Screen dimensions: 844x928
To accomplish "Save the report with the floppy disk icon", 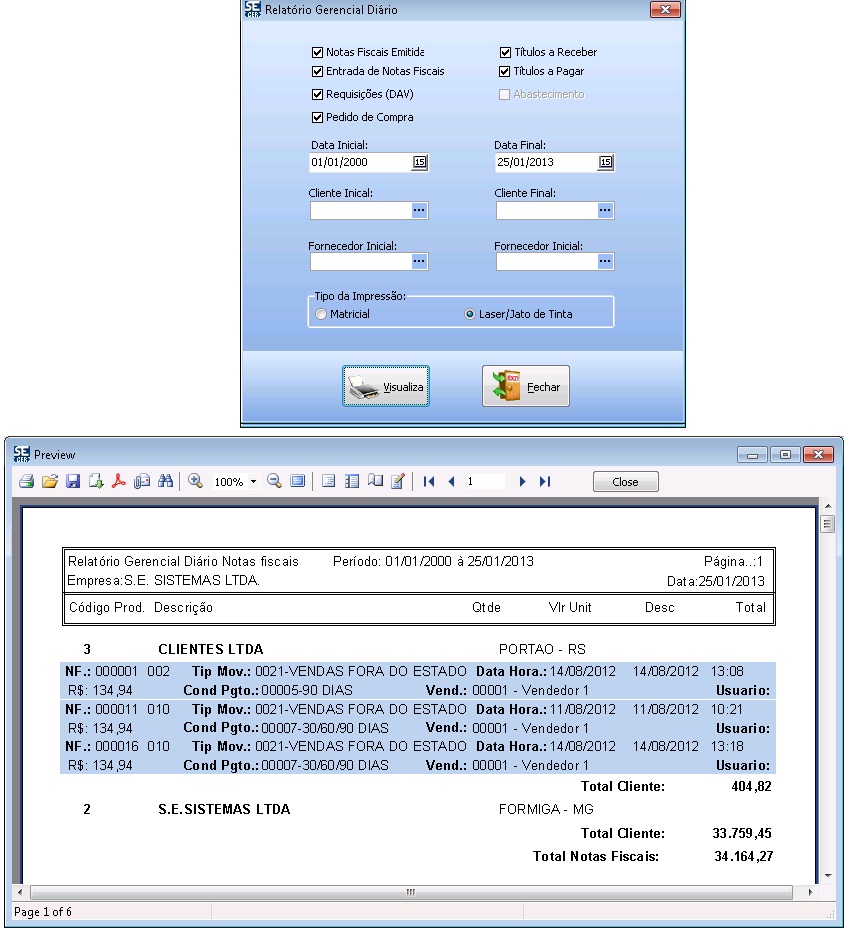I will point(72,481).
